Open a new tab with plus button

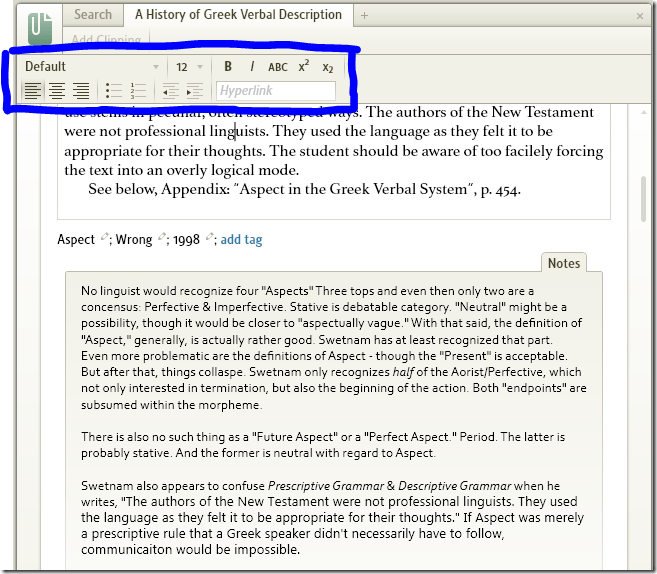pos(365,15)
